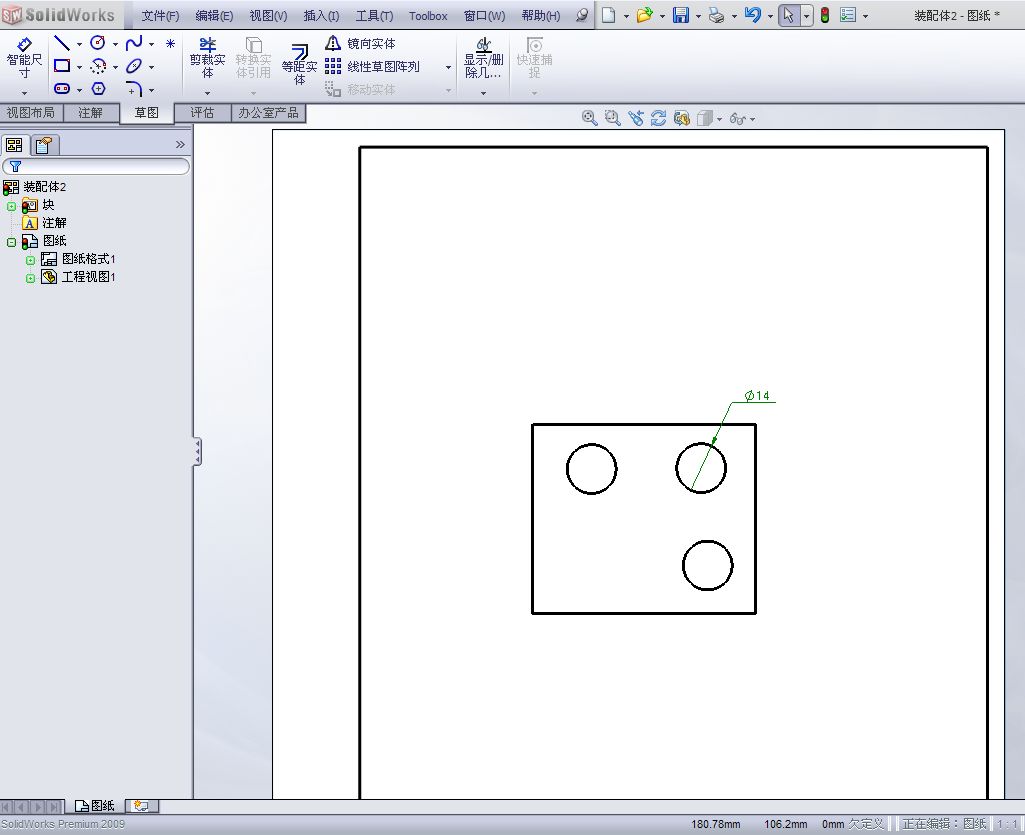
Task: Expand panel with double chevron
Action: 180,145
